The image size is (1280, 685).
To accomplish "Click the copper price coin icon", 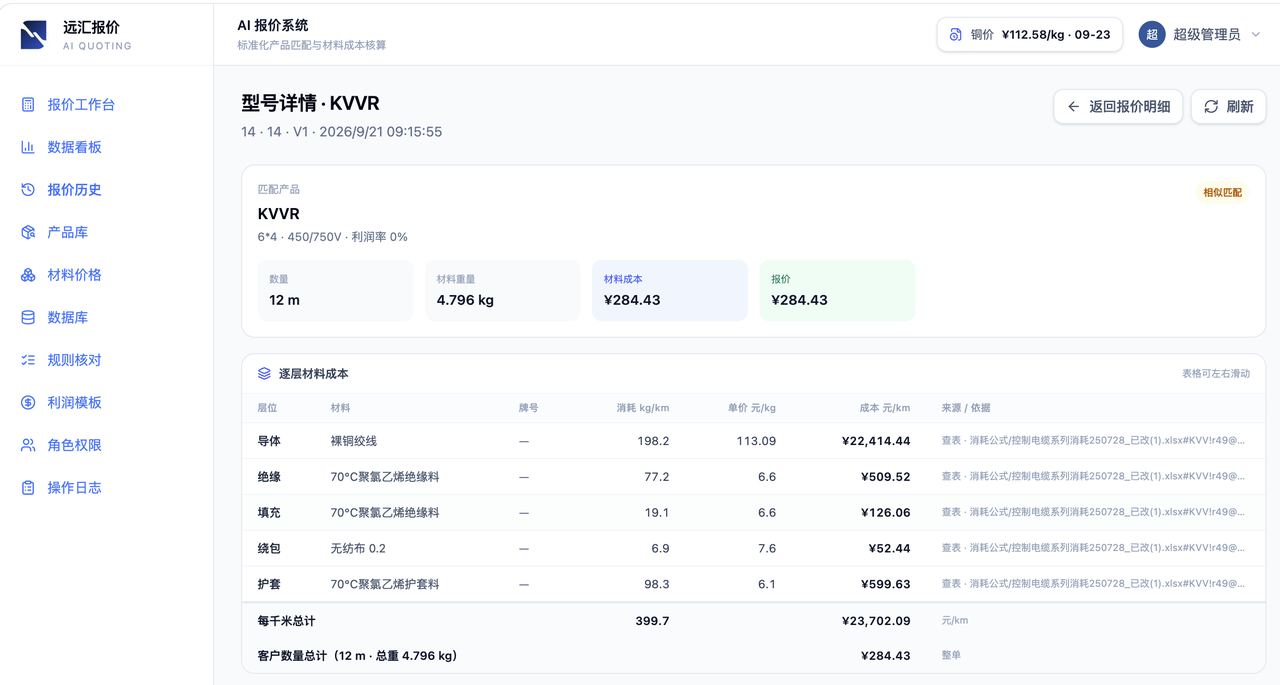I will (x=955, y=34).
